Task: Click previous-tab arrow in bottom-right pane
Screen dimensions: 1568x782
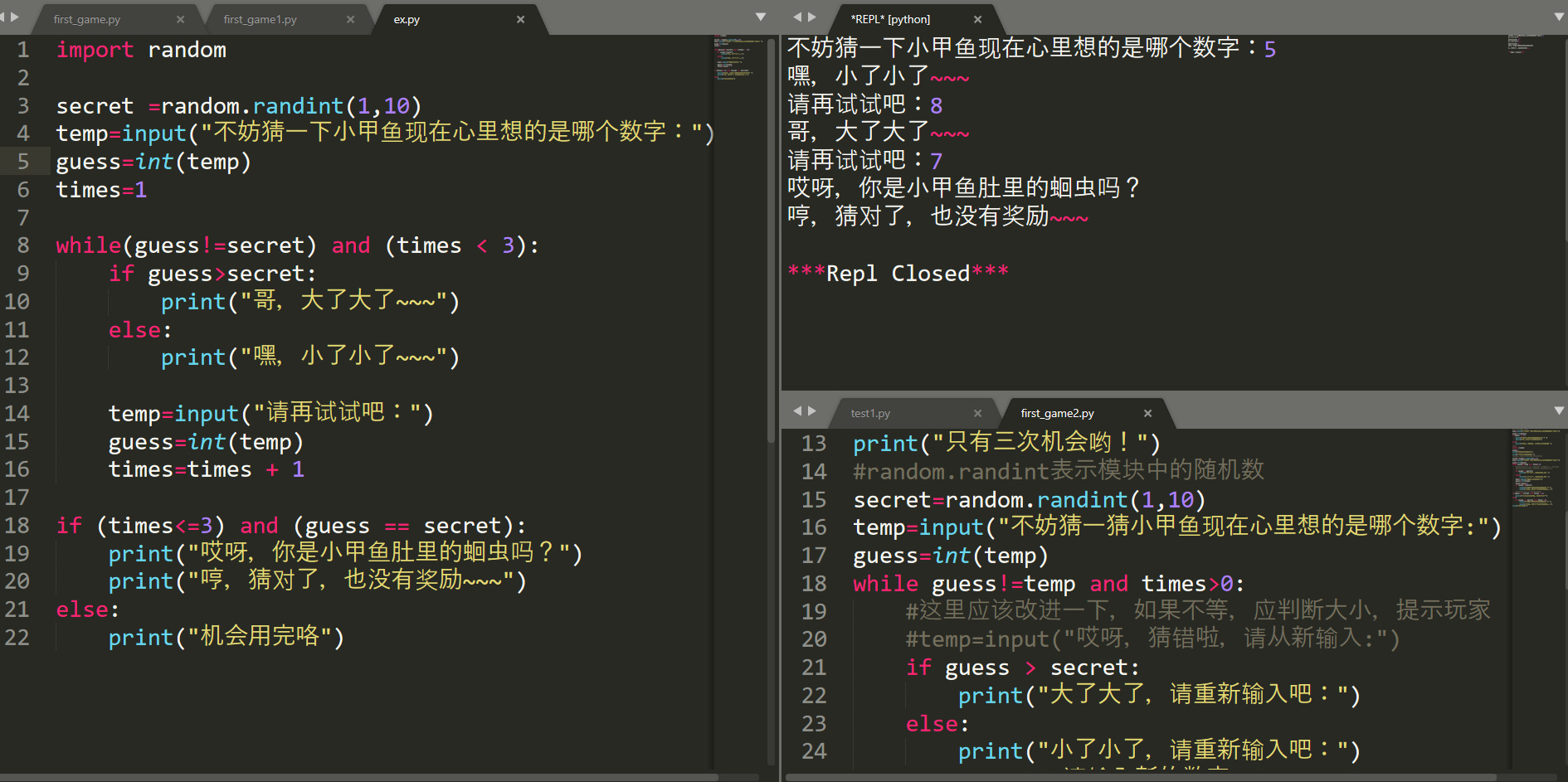Action: tap(797, 410)
